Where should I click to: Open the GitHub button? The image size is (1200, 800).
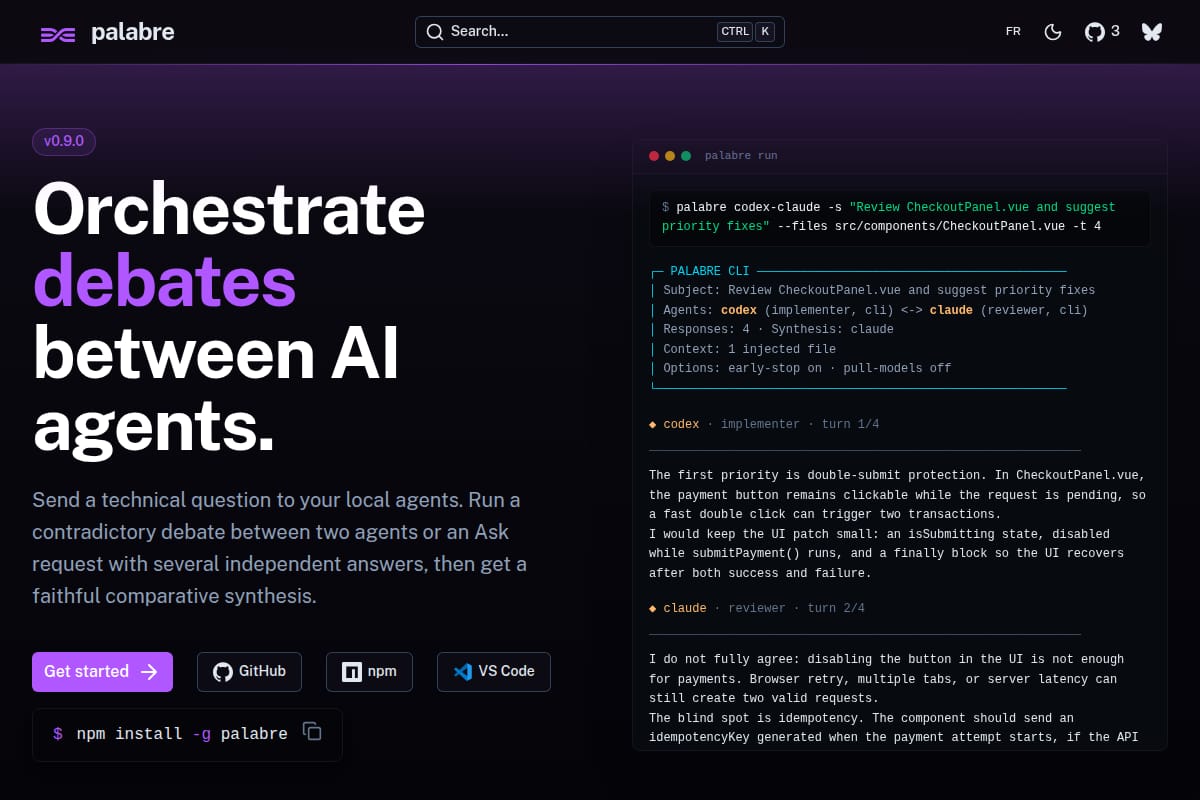pos(249,672)
